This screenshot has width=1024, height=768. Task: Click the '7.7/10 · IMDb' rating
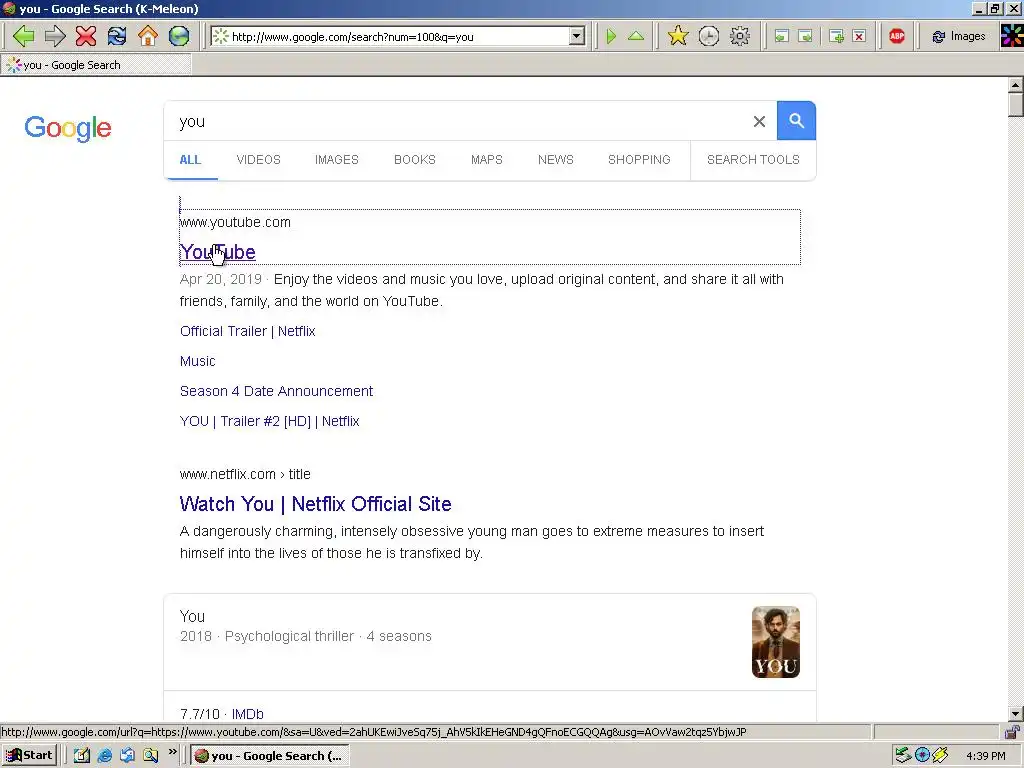222,714
